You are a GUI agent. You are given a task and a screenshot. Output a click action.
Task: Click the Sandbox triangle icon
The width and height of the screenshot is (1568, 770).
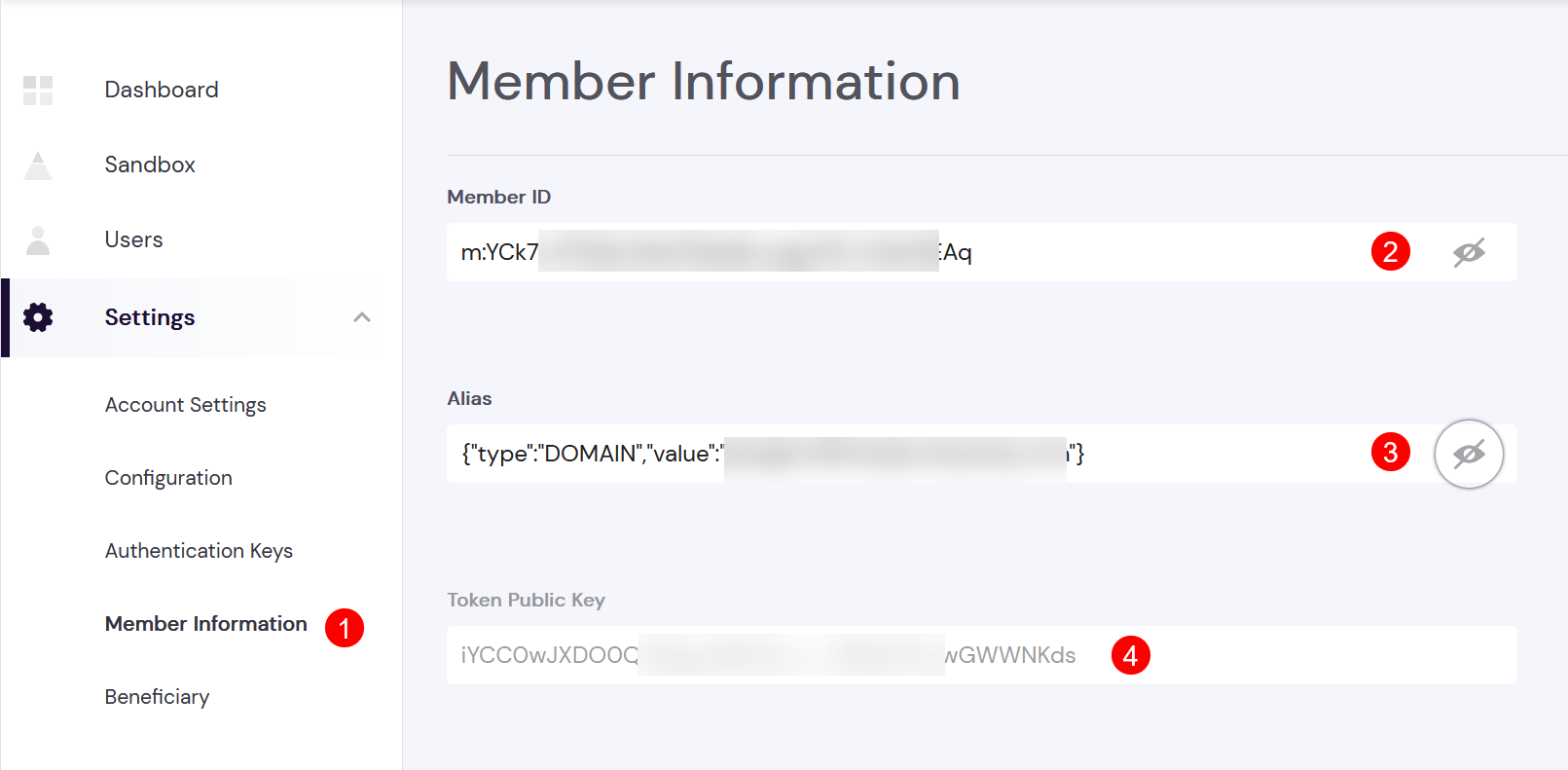[38, 165]
